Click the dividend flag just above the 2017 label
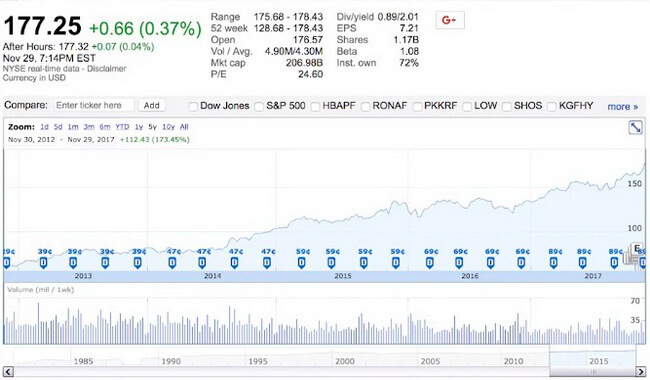The height and width of the screenshot is (380, 650). pos(582,262)
